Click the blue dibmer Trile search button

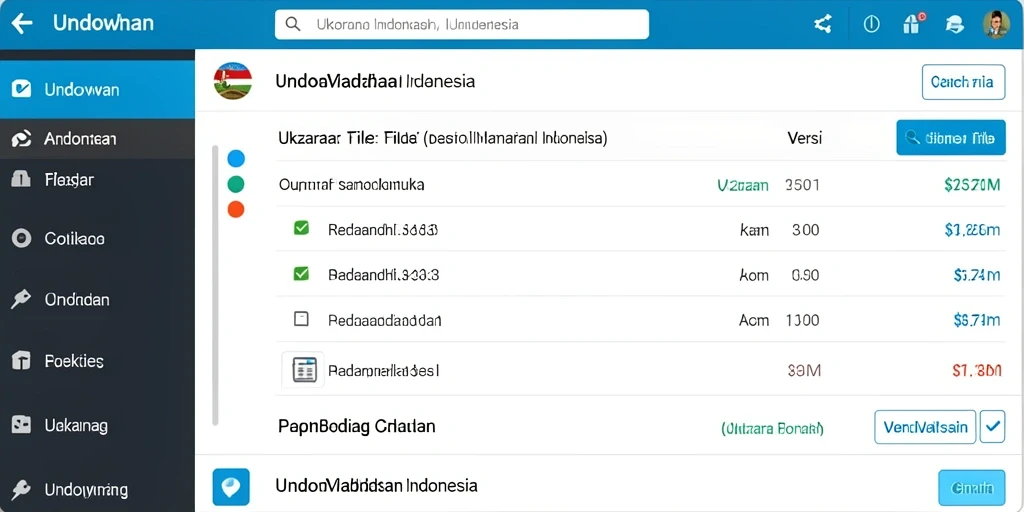[951, 138]
